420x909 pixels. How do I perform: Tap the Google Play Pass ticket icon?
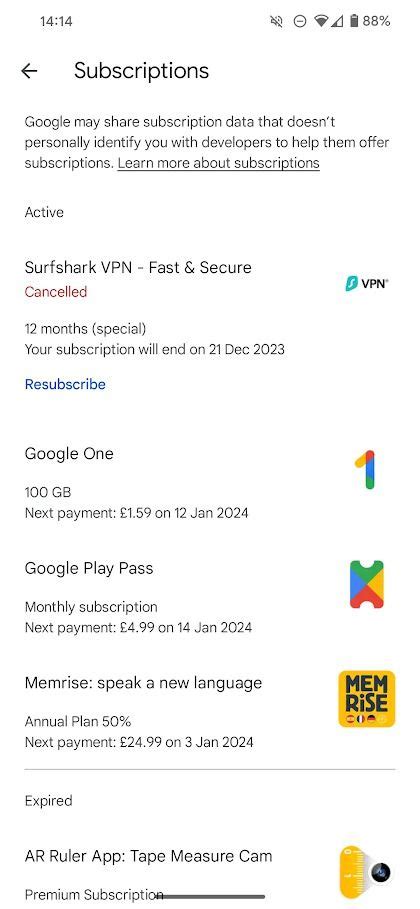coord(367,584)
